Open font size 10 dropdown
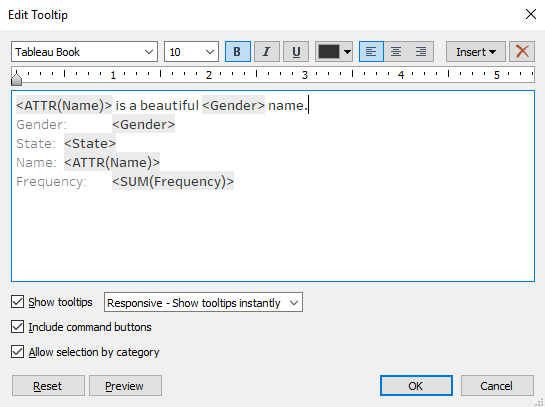545x407 pixels. click(192, 52)
